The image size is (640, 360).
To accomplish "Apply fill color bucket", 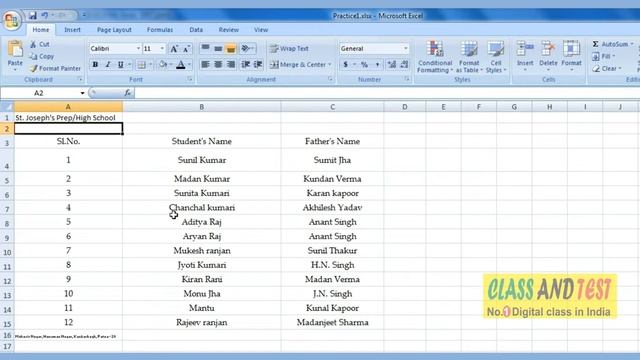I will pyautogui.click(x=163, y=64).
